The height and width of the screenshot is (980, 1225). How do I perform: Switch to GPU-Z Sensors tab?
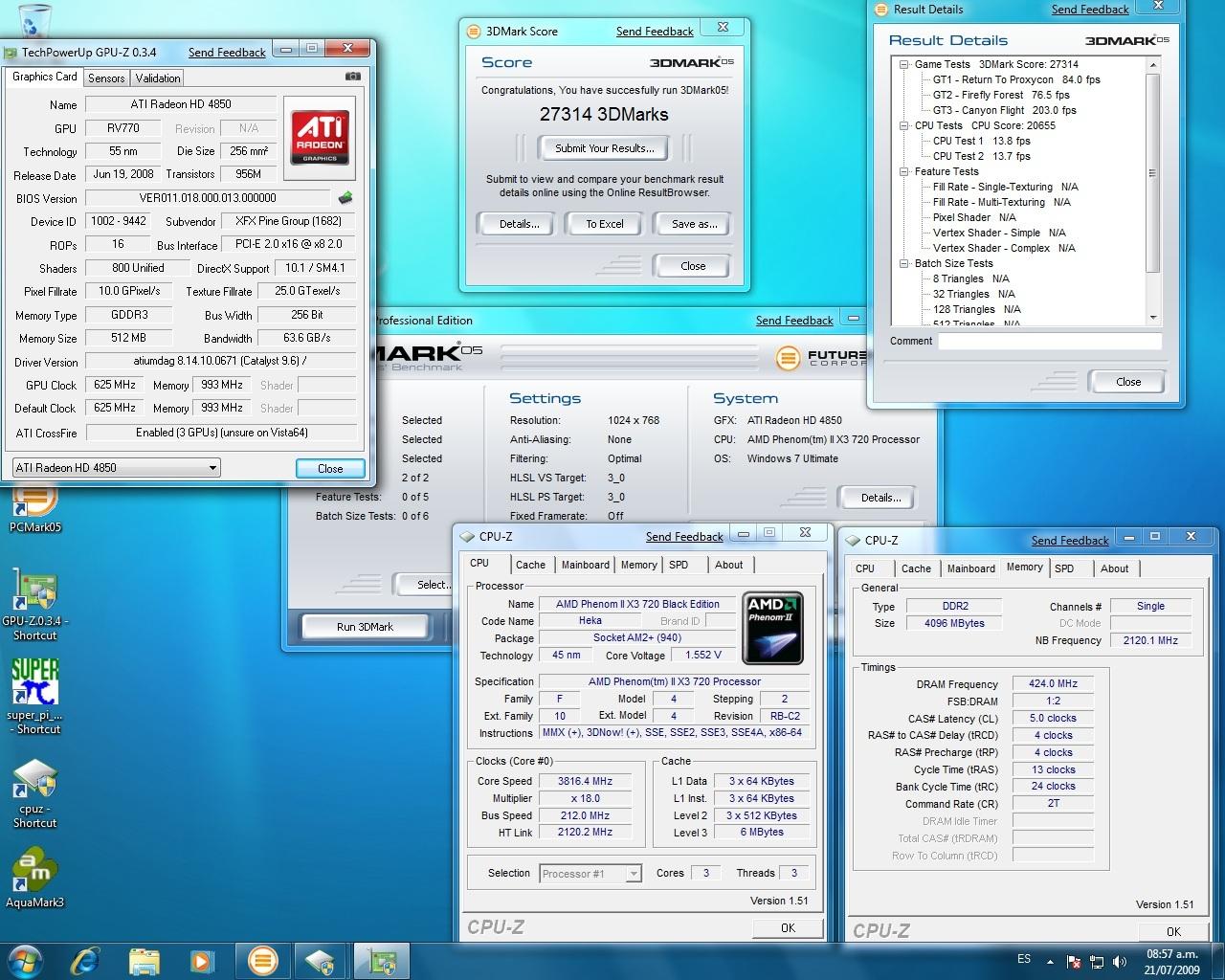(106, 78)
